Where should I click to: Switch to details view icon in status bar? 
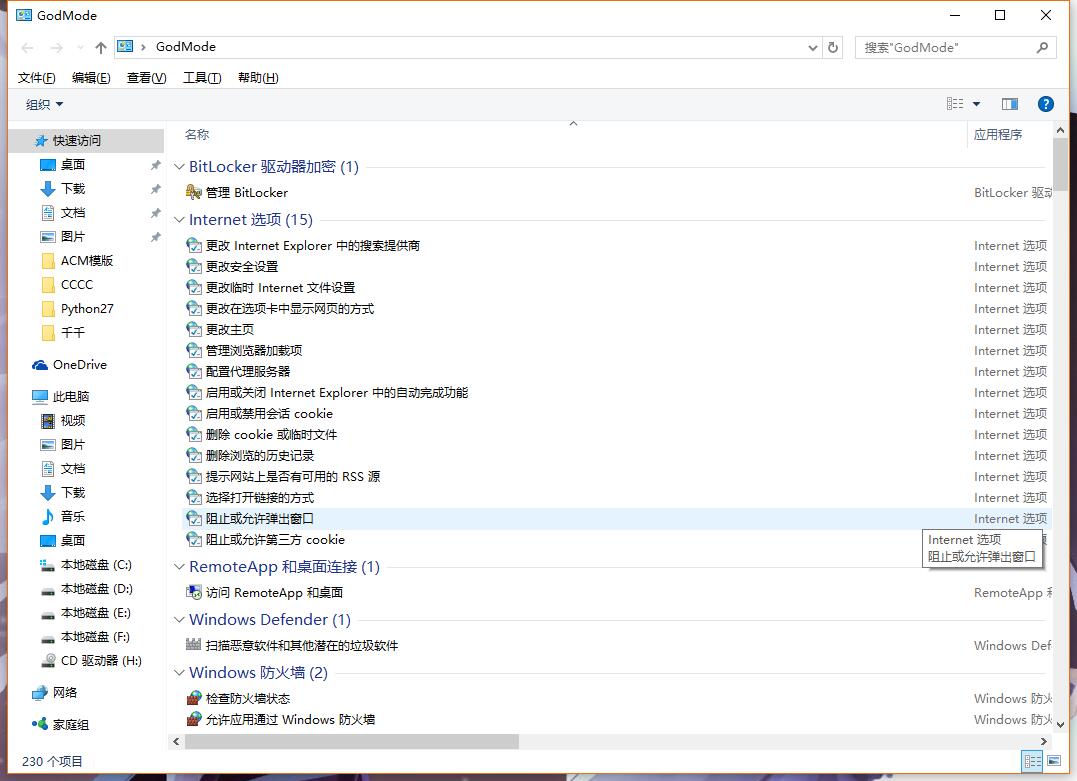[1032, 761]
